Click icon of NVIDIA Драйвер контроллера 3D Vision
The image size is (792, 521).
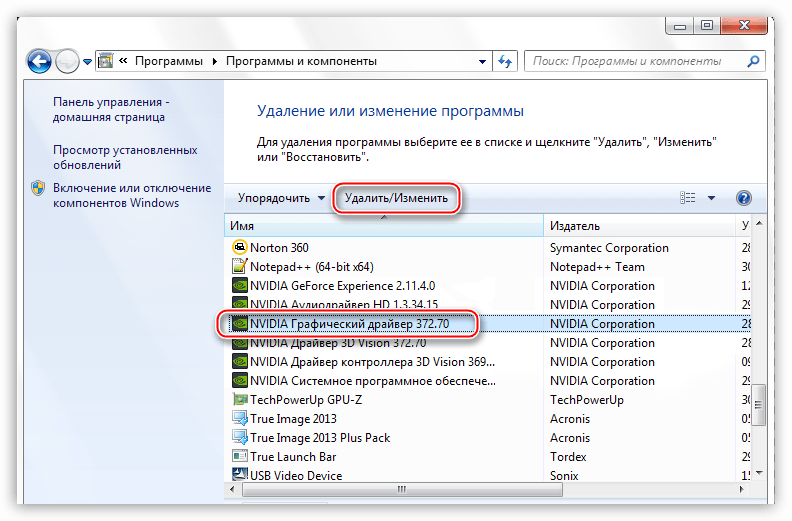click(x=239, y=361)
